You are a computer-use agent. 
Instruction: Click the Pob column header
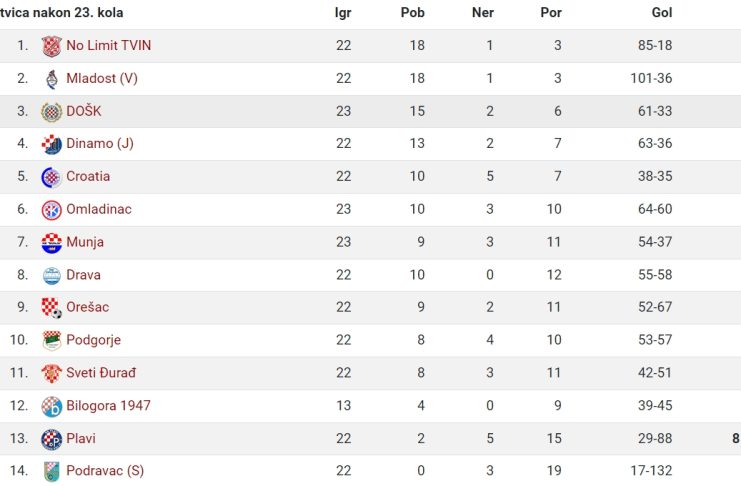tap(413, 12)
